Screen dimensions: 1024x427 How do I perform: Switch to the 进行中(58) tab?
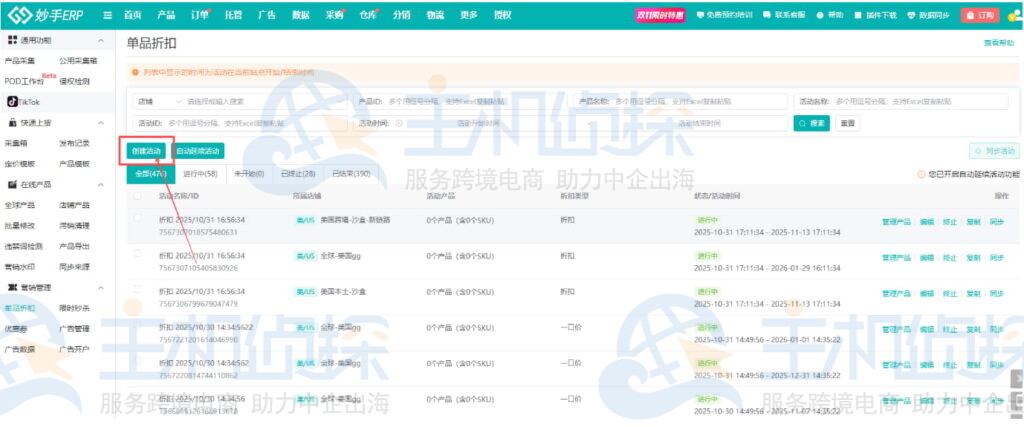pyautogui.click(x=200, y=173)
